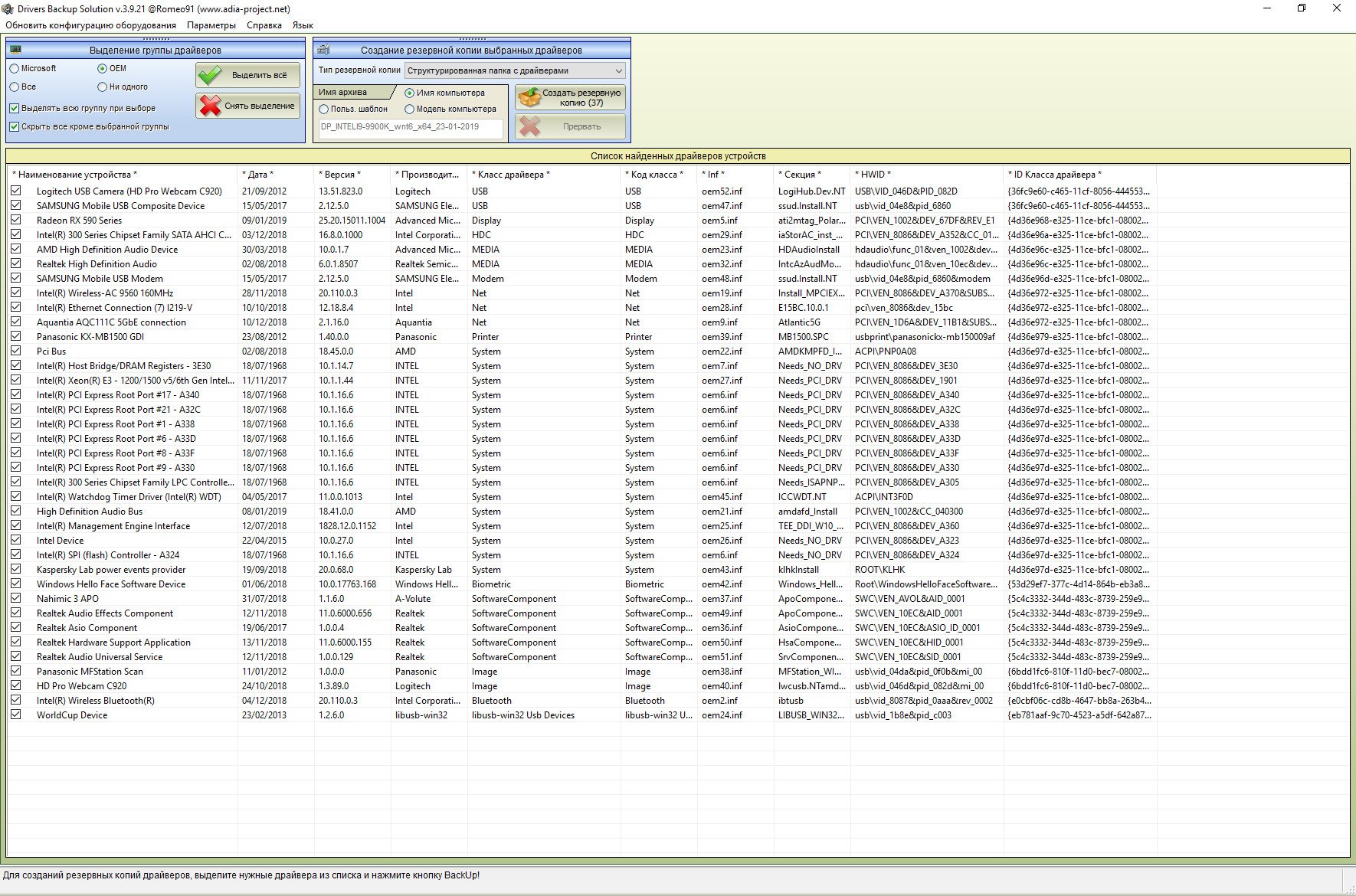The image size is (1356, 896).
Task: Disable Скрыть все кроме выбранной группы checkbox
Action: click(x=14, y=127)
